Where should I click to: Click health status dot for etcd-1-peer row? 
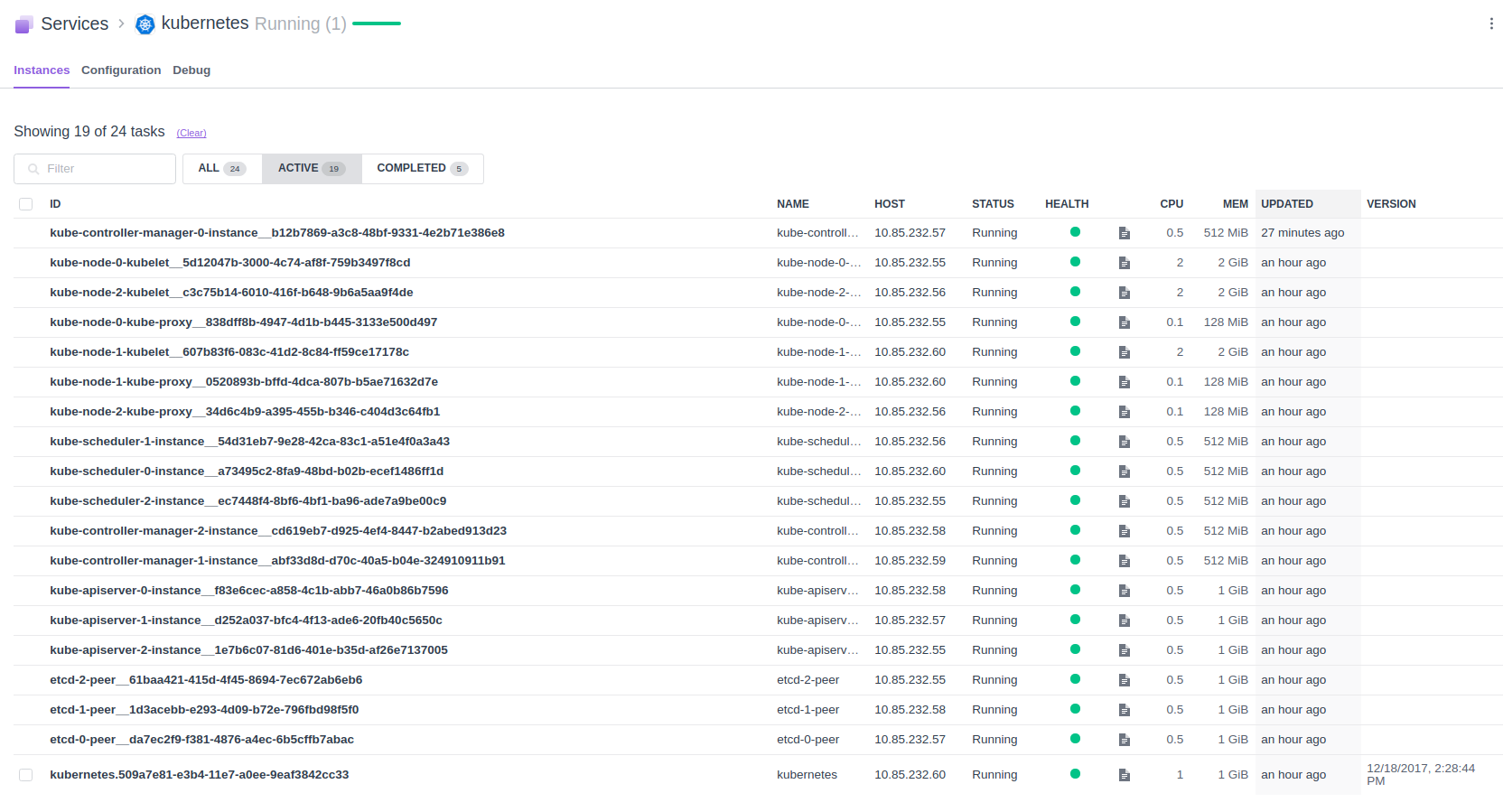(x=1075, y=709)
